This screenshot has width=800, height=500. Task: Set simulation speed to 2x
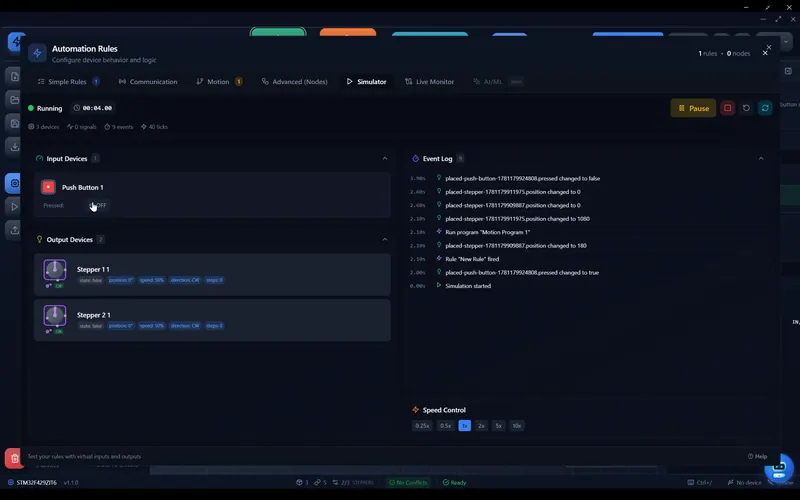pyautogui.click(x=481, y=426)
